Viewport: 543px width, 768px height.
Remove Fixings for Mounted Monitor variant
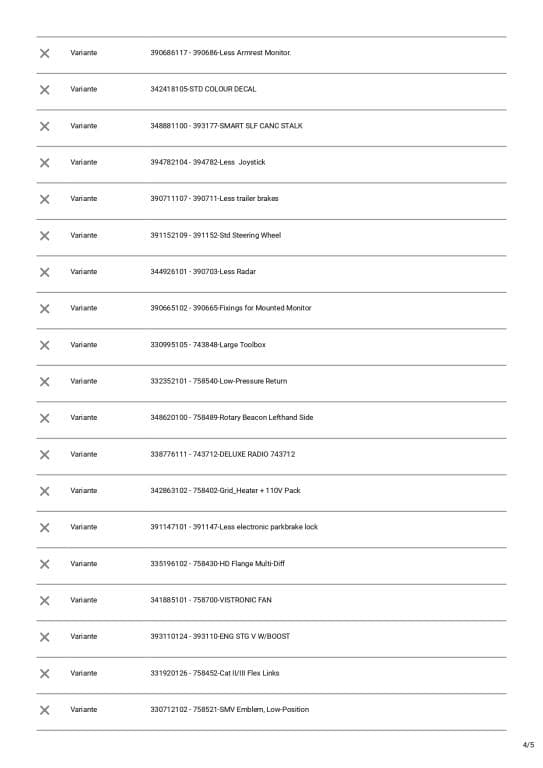tap(45, 309)
